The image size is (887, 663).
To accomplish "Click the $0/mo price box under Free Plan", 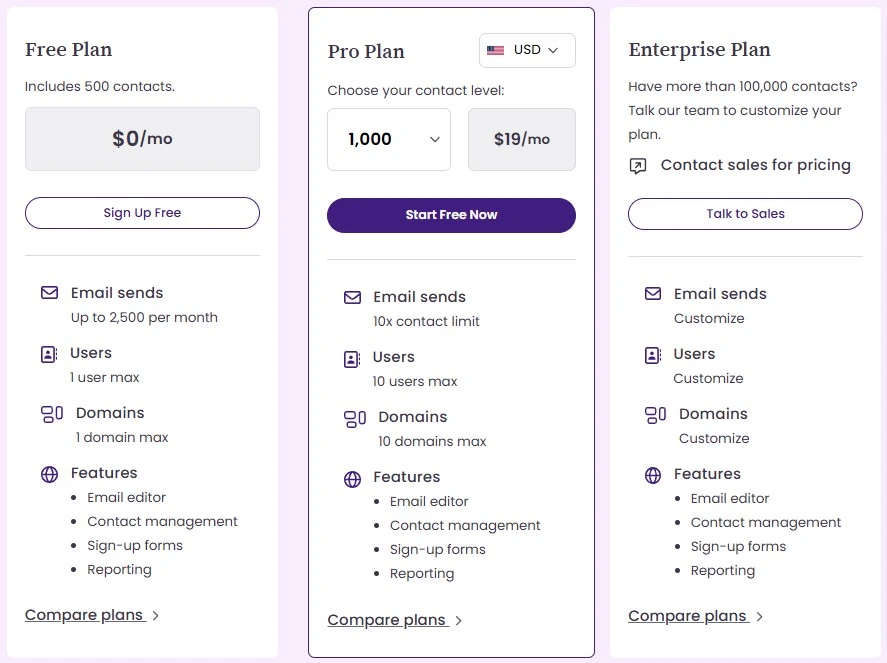I will [x=141, y=139].
